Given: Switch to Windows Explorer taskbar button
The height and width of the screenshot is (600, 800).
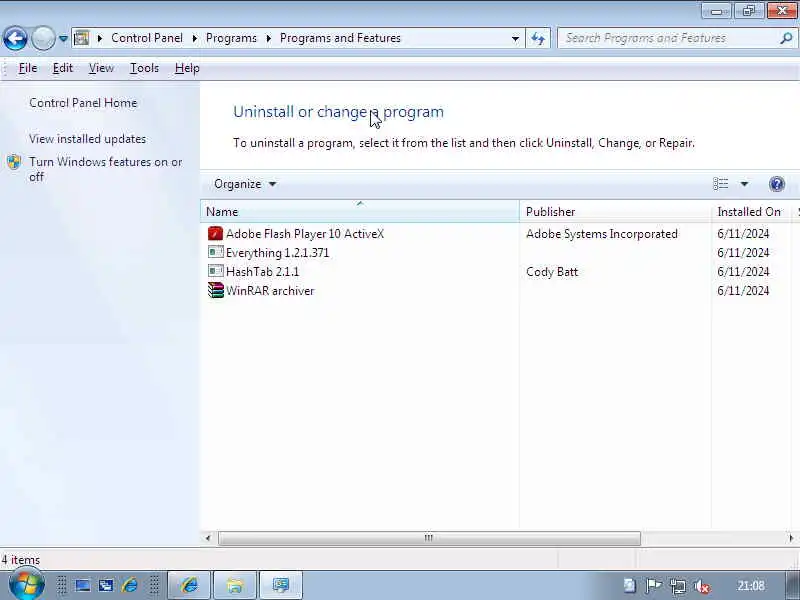Looking at the screenshot, I should pos(235,585).
